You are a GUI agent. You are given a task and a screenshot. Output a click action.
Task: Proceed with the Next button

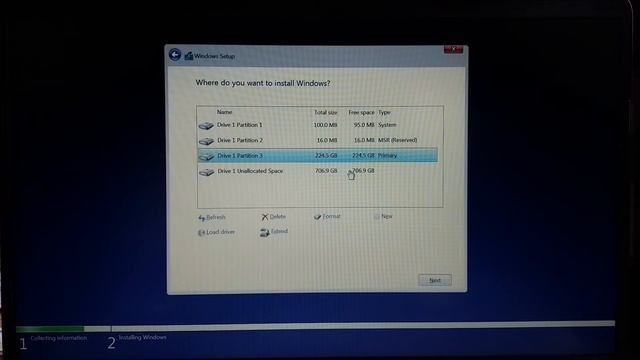tap(435, 280)
